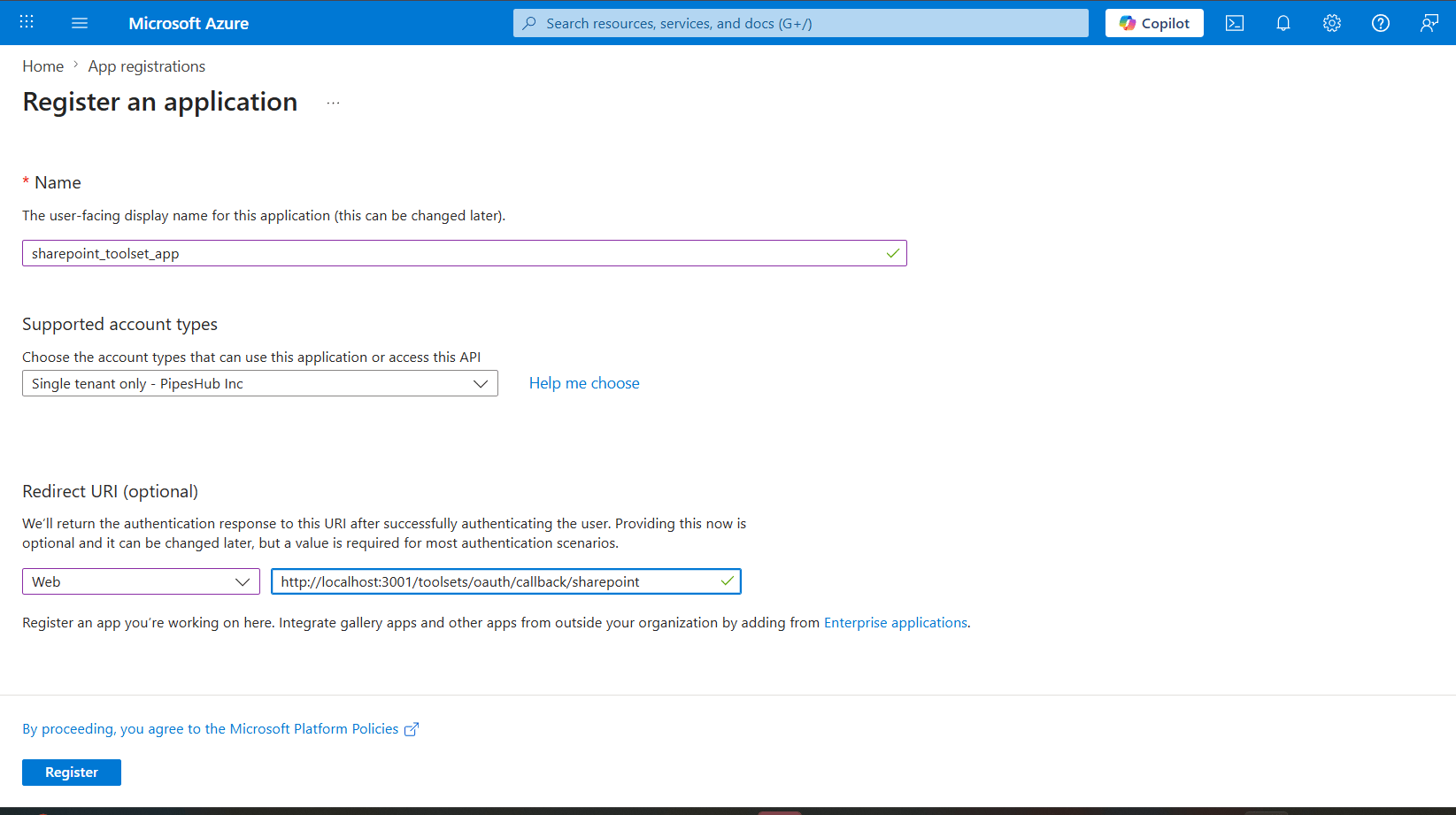Click the search resources box
This screenshot has height=815, width=1456.
tap(801, 23)
